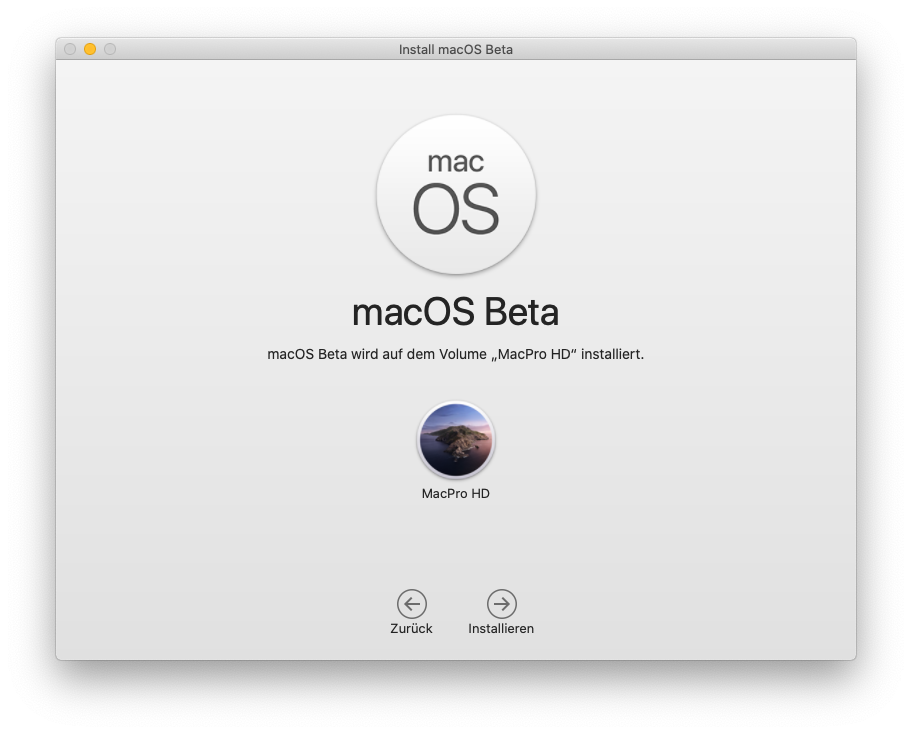Click the 'macOS Beta' heading text
Viewport: 912px width, 734px height.
tap(455, 312)
